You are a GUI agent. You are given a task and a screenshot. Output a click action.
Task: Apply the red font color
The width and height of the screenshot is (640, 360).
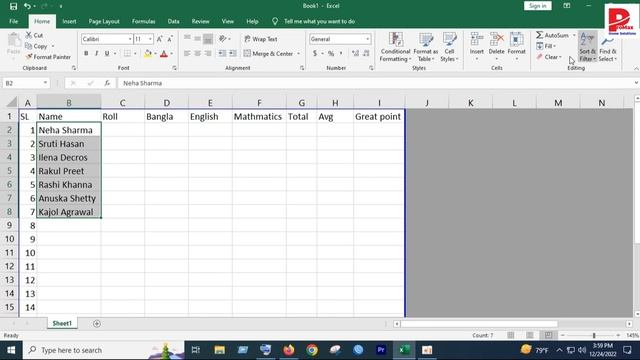[x=164, y=53]
